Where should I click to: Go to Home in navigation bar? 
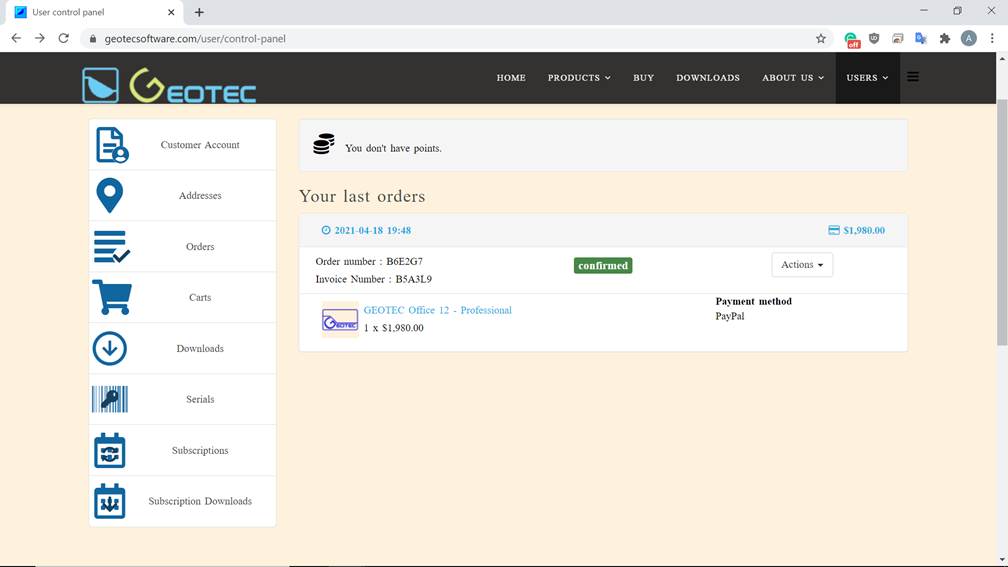(x=511, y=78)
